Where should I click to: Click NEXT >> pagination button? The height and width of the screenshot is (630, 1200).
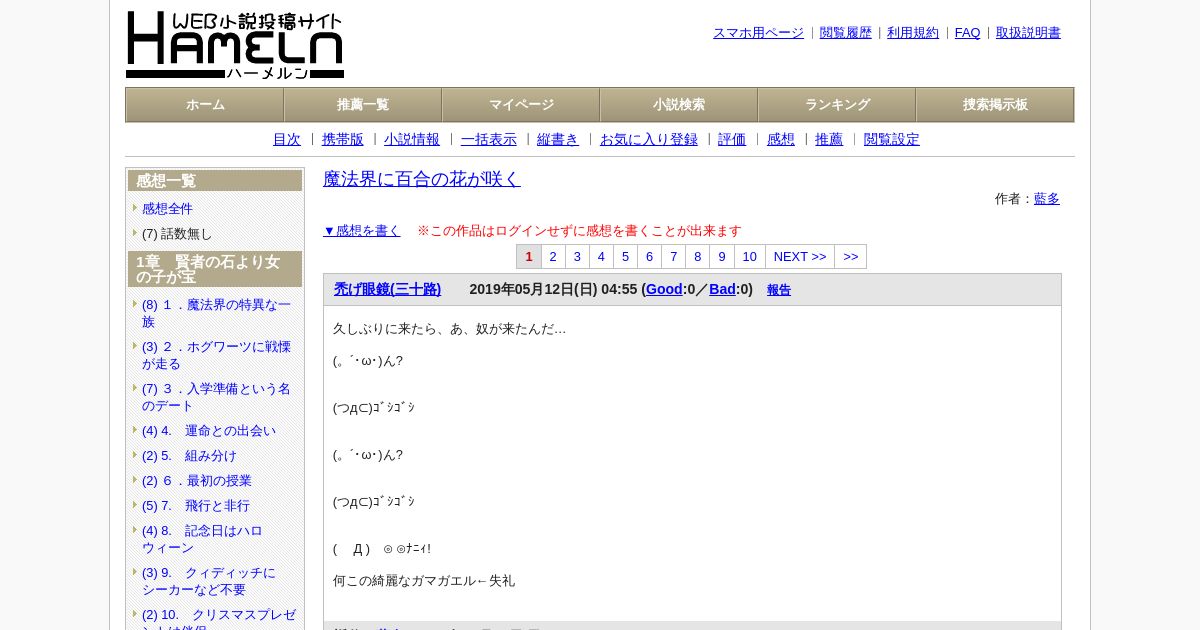click(800, 257)
